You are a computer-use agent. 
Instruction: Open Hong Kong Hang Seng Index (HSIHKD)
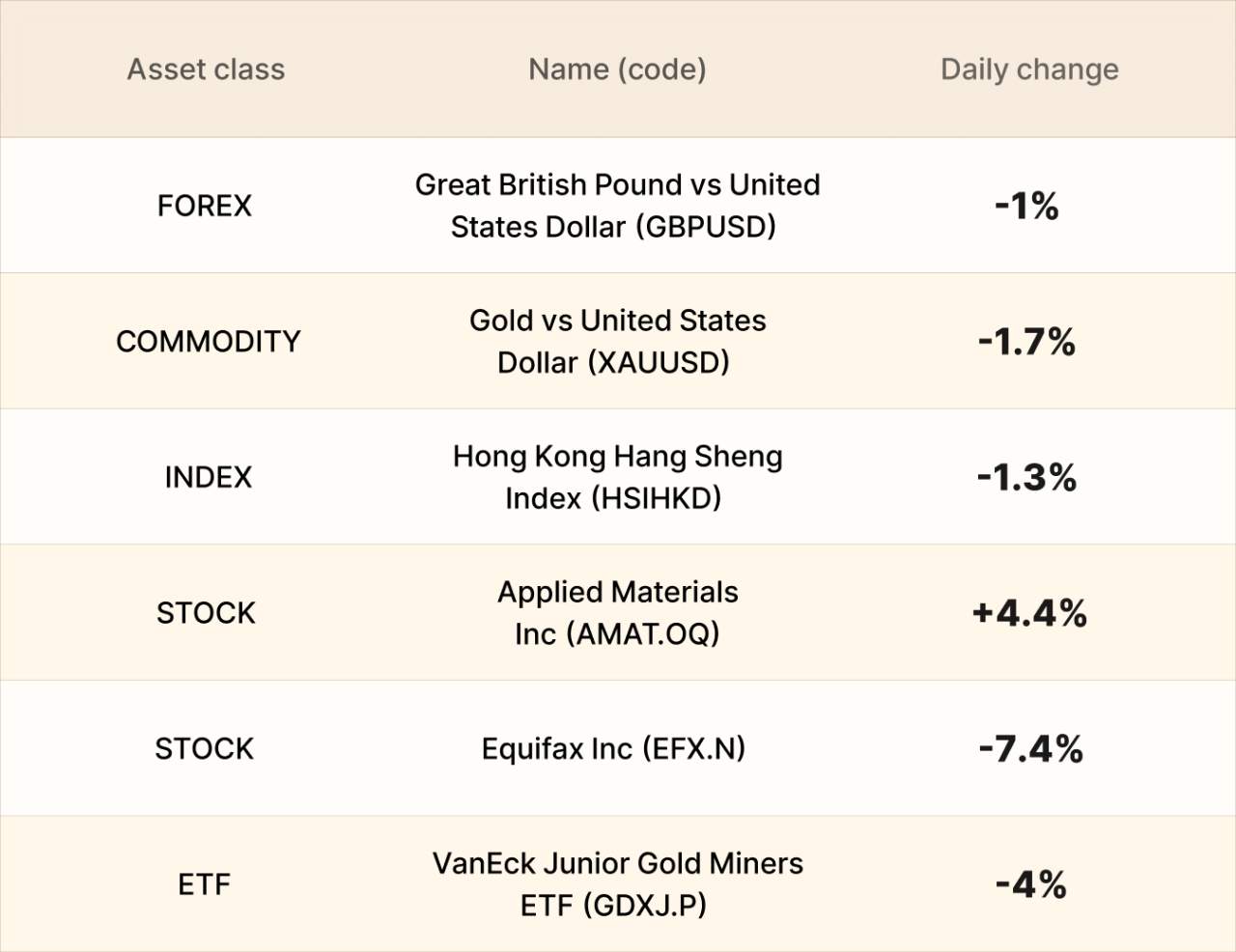click(617, 477)
